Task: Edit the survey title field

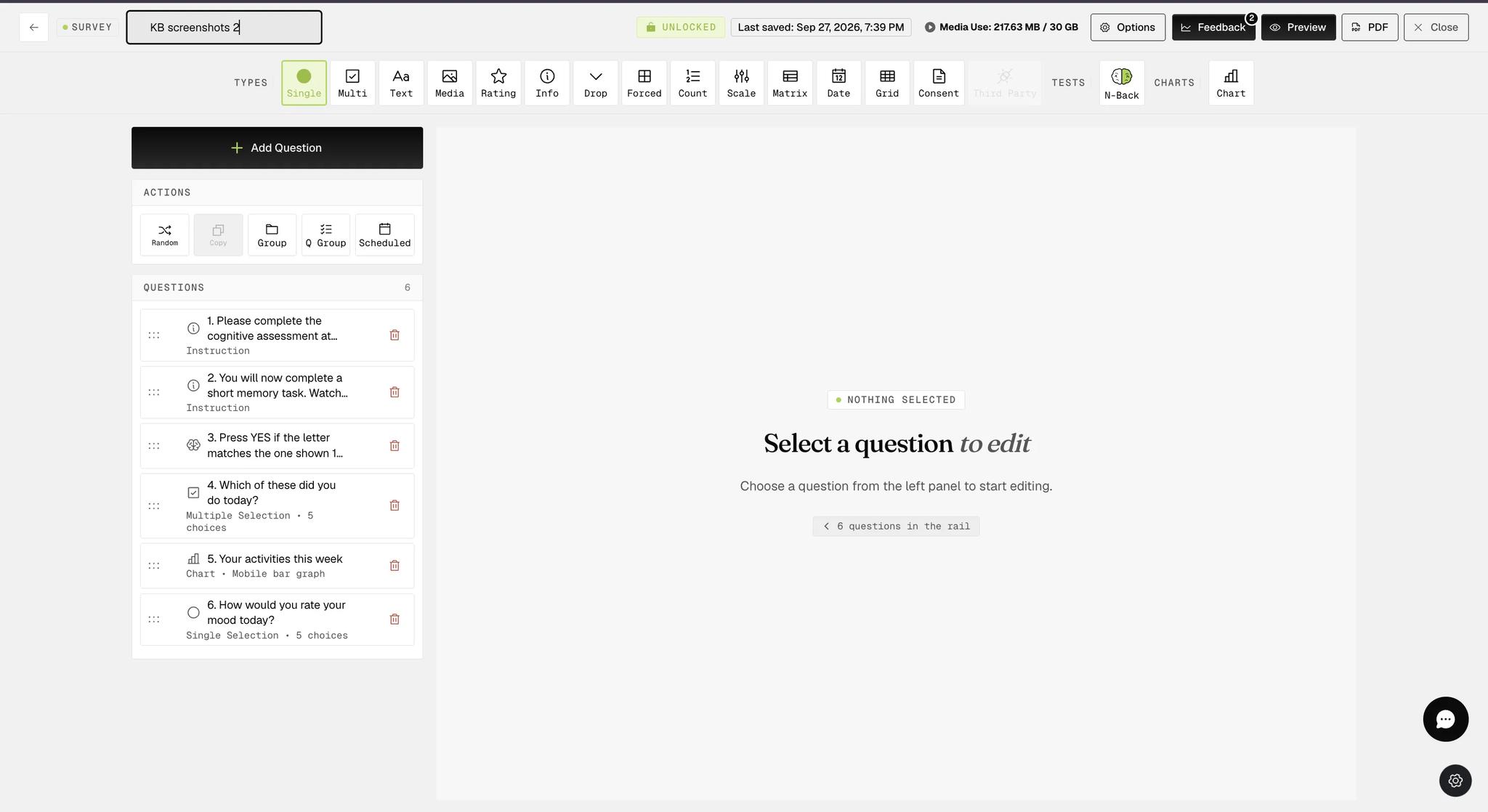Action: [x=224, y=28]
